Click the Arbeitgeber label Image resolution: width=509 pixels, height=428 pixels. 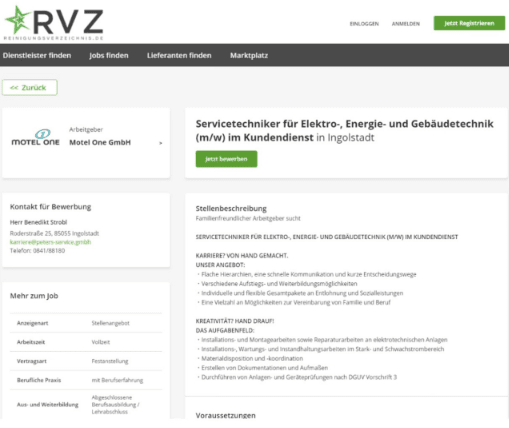(x=86, y=130)
